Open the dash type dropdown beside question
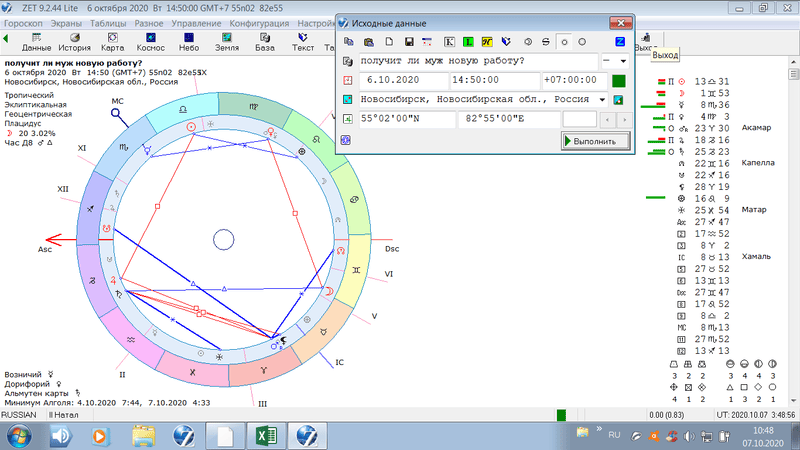 coord(623,61)
